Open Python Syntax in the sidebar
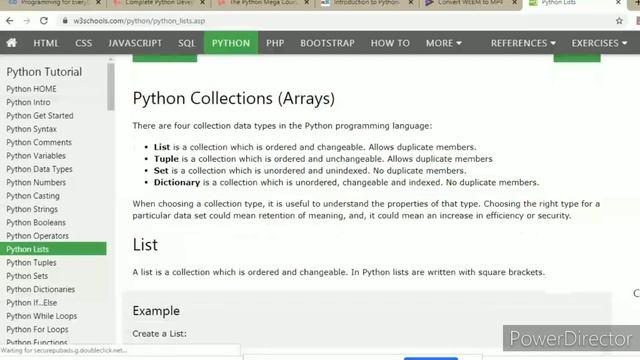640x360 pixels. (31, 129)
